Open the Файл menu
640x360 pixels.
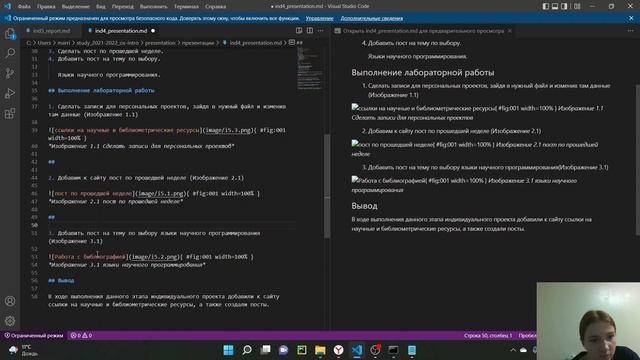pos(24,7)
